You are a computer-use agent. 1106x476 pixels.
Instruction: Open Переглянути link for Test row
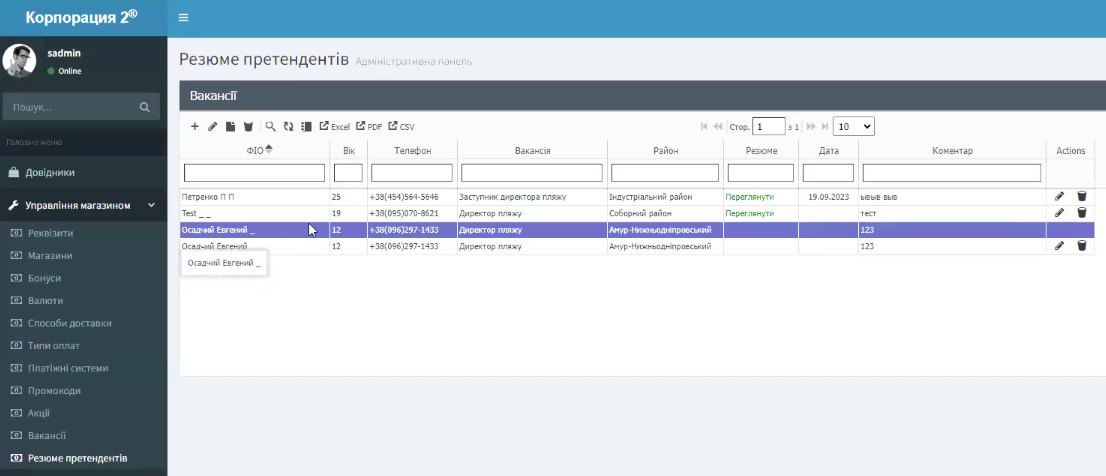749,213
